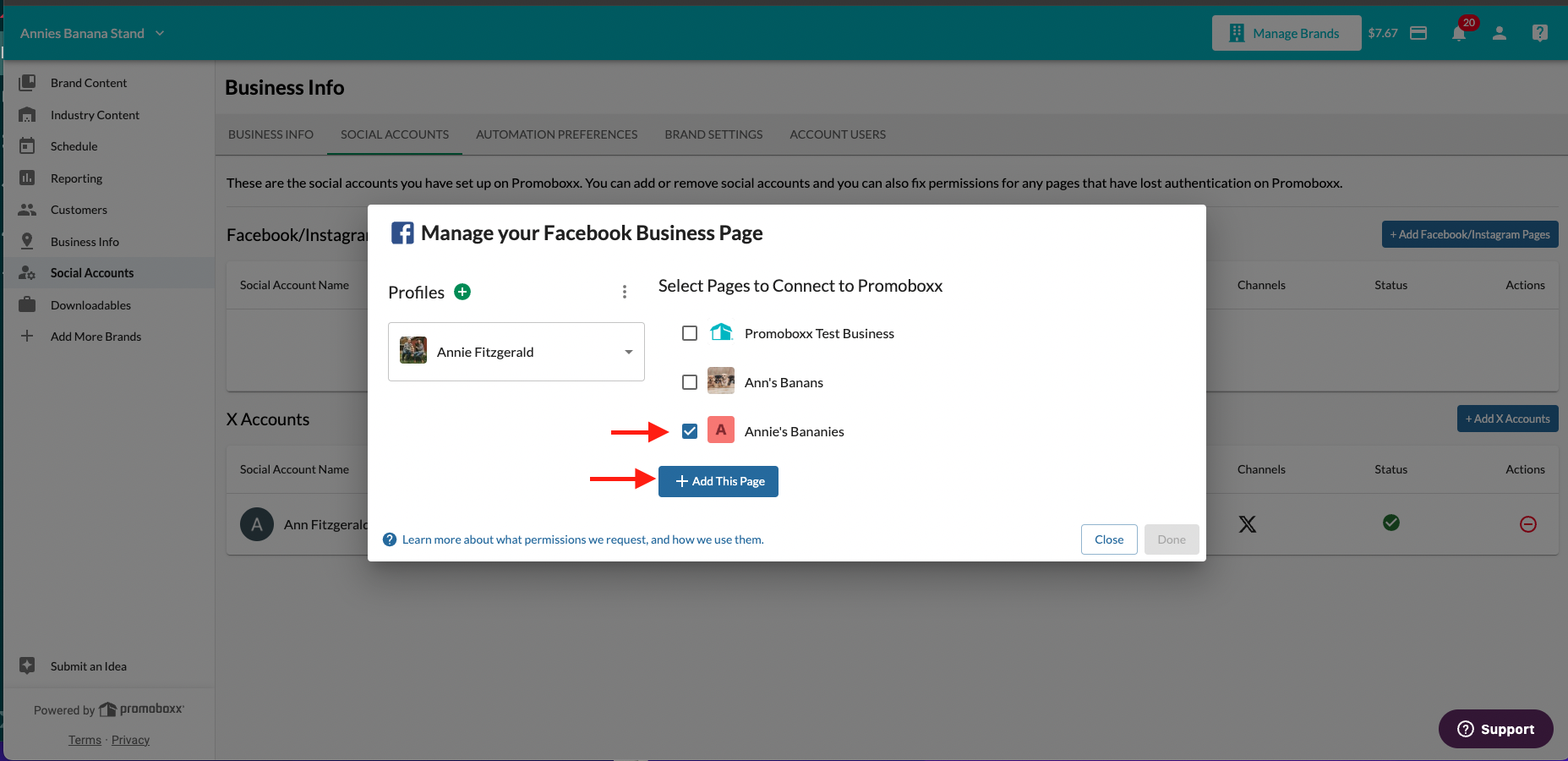
Task: Click the Social Accounts gear-person icon
Action: coord(27,273)
